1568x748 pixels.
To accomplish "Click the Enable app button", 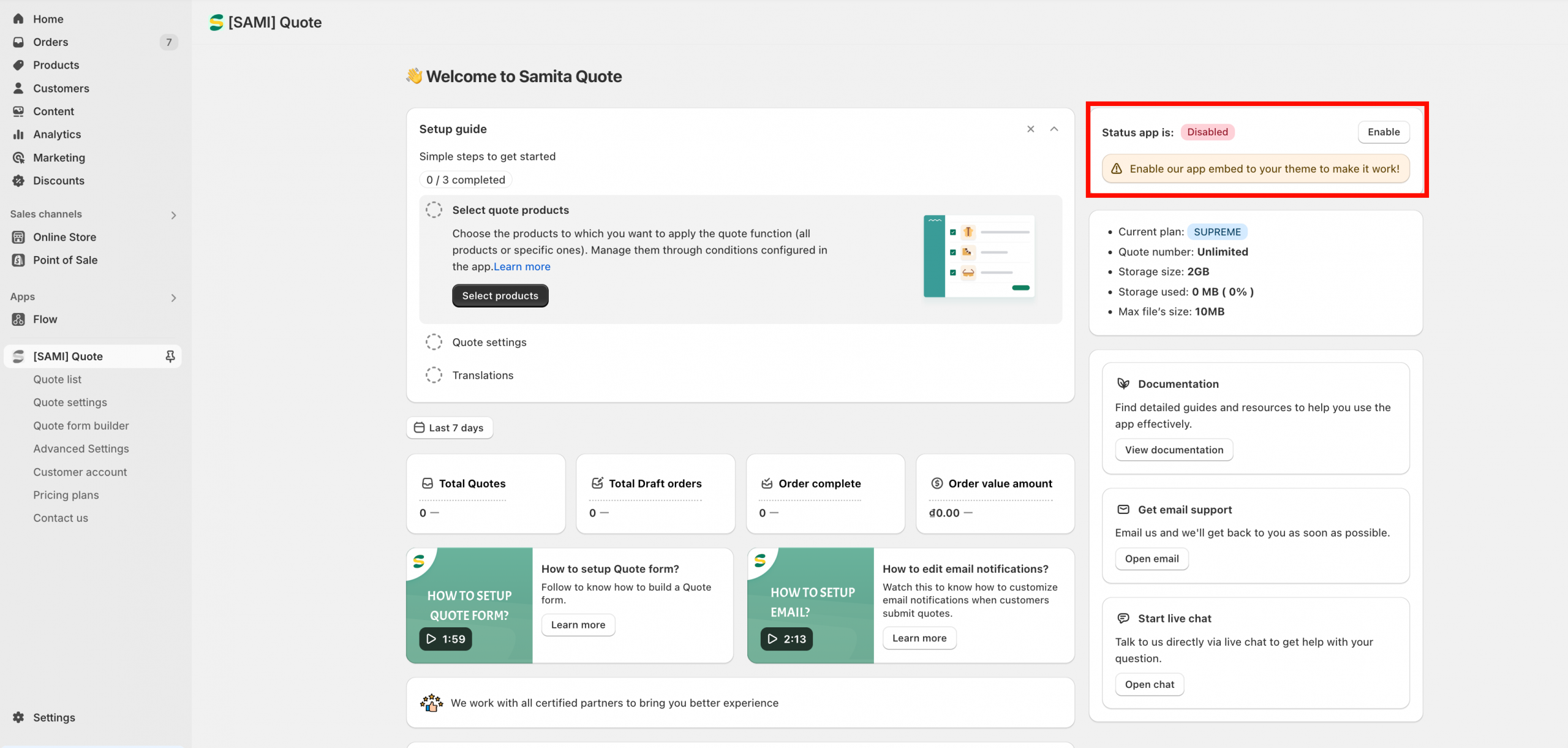I will click(1384, 132).
